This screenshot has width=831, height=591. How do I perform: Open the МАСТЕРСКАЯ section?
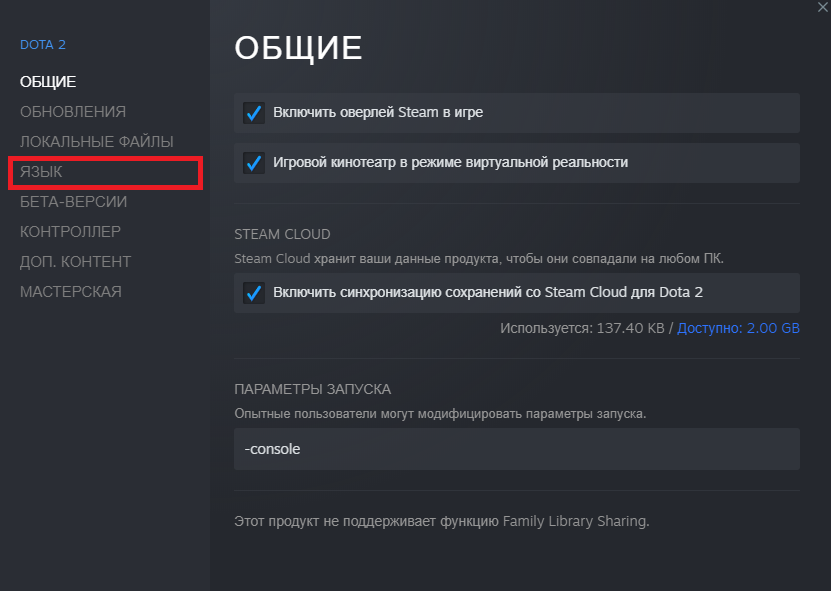pyautogui.click(x=71, y=292)
